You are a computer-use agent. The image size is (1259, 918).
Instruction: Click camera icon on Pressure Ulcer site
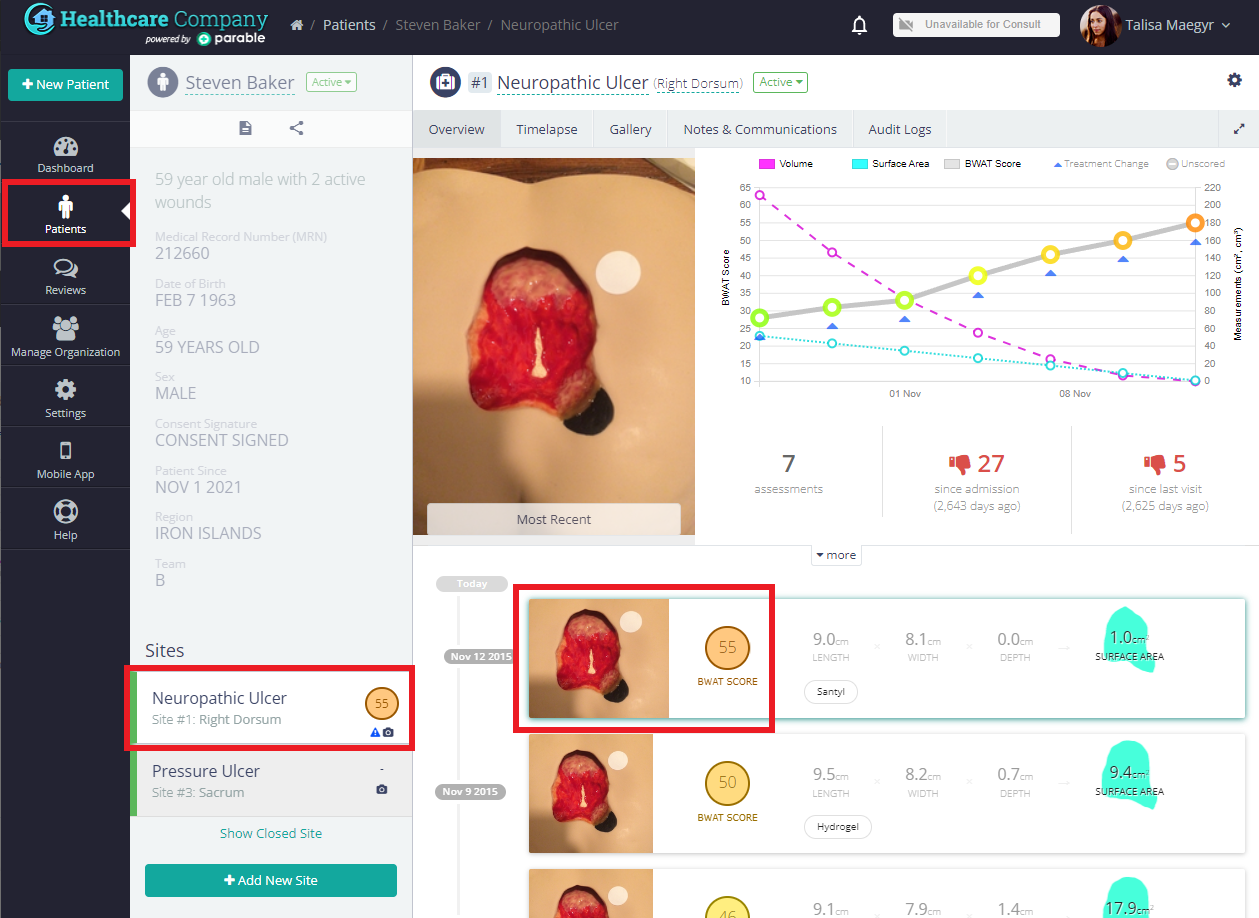(381, 789)
